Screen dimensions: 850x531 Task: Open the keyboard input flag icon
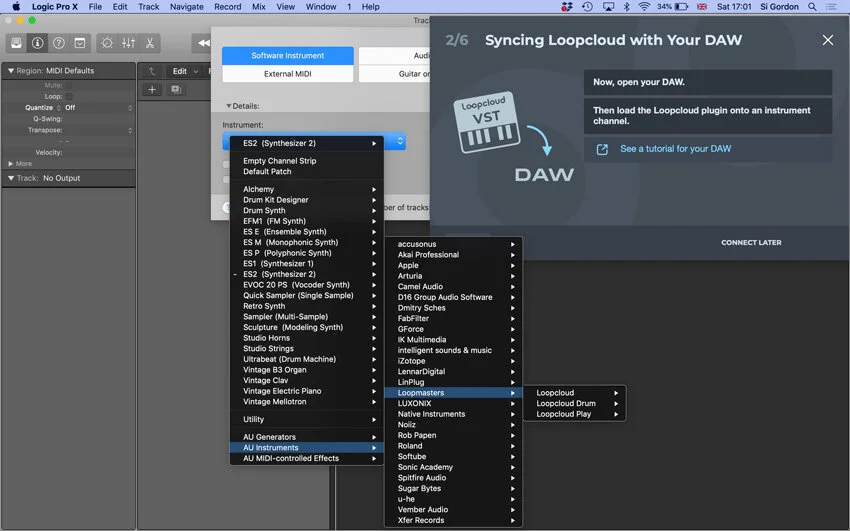click(701, 7)
